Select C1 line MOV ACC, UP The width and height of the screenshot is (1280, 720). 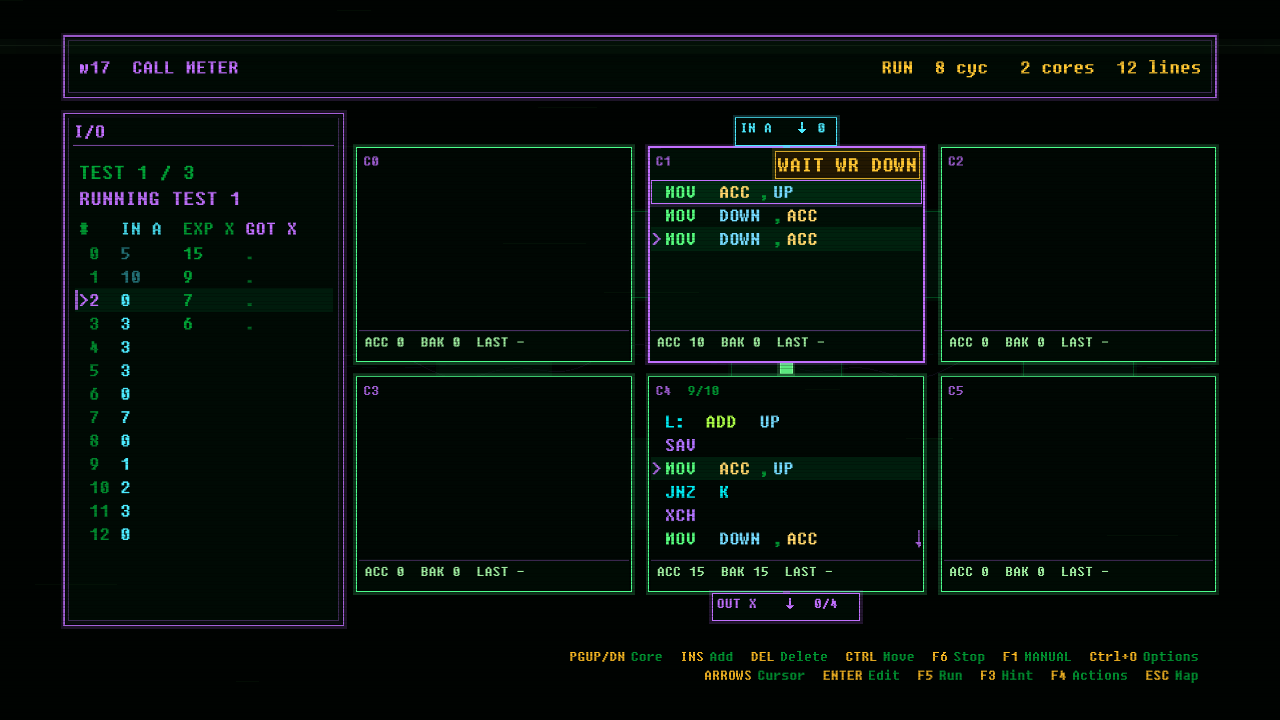pyautogui.click(x=786, y=192)
